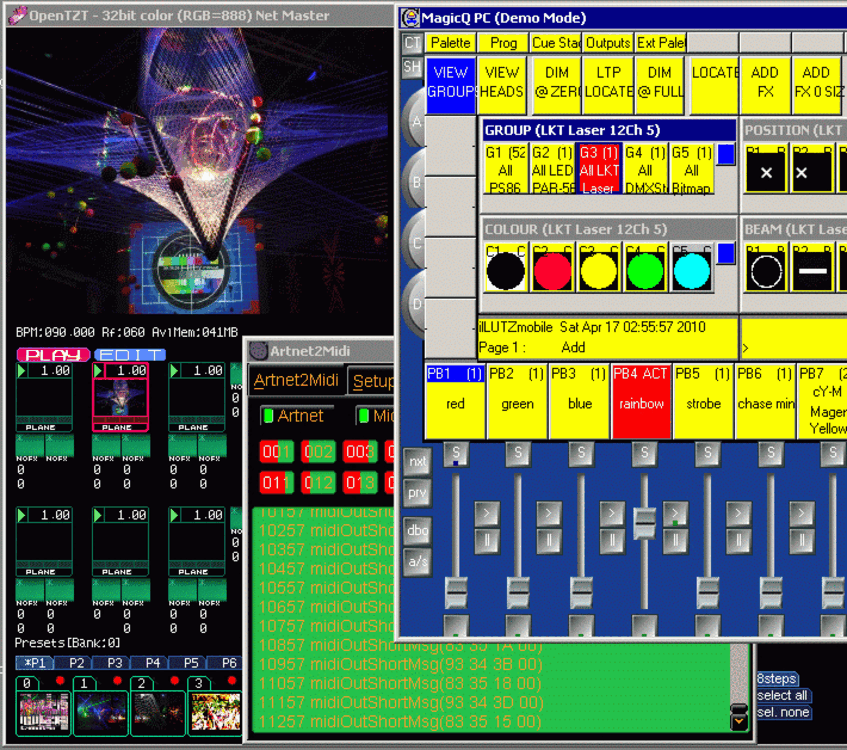Switch to the Artnet2Midi tab
The width and height of the screenshot is (847, 750).
click(296, 380)
